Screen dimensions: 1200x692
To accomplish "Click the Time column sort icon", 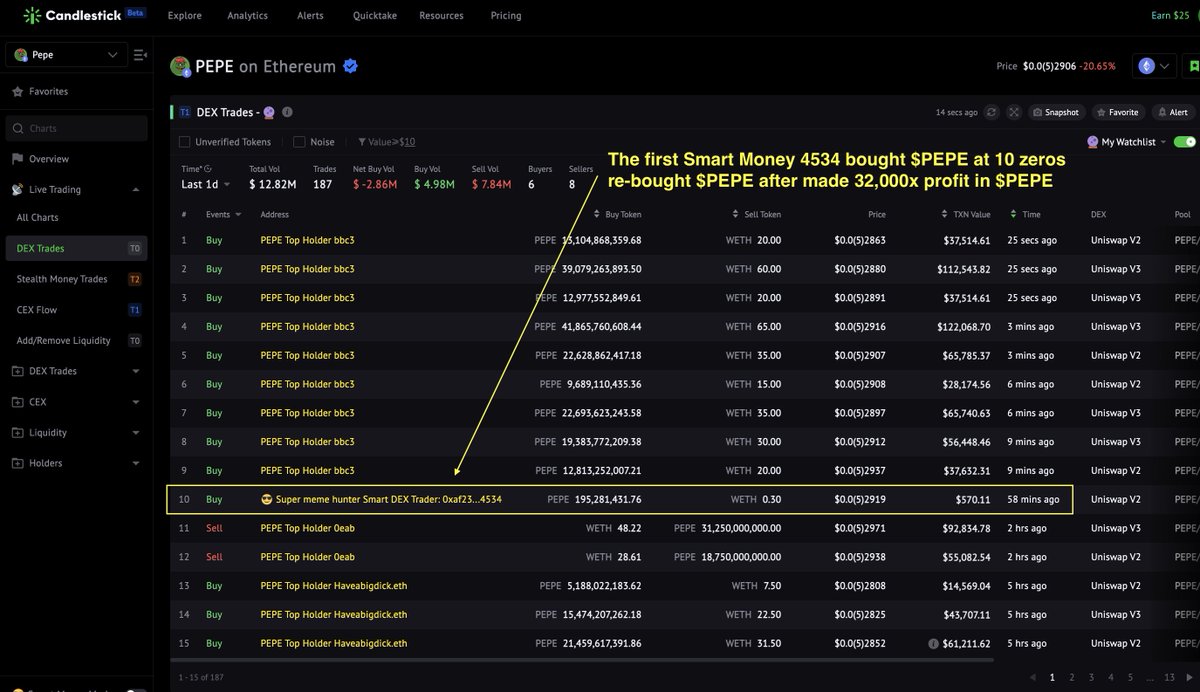I will coord(1015,214).
